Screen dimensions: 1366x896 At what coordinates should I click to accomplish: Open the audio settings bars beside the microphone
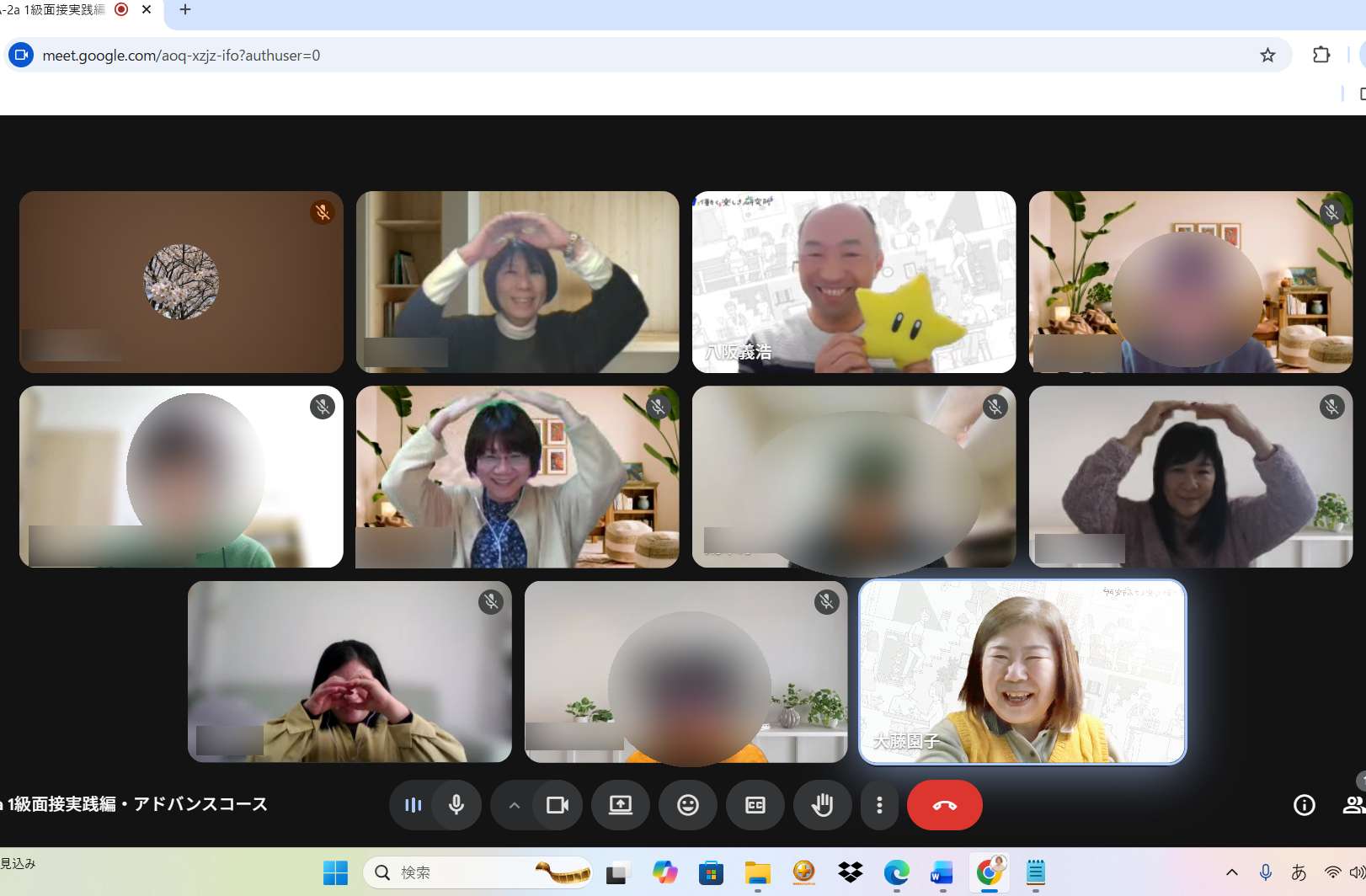[x=413, y=805]
